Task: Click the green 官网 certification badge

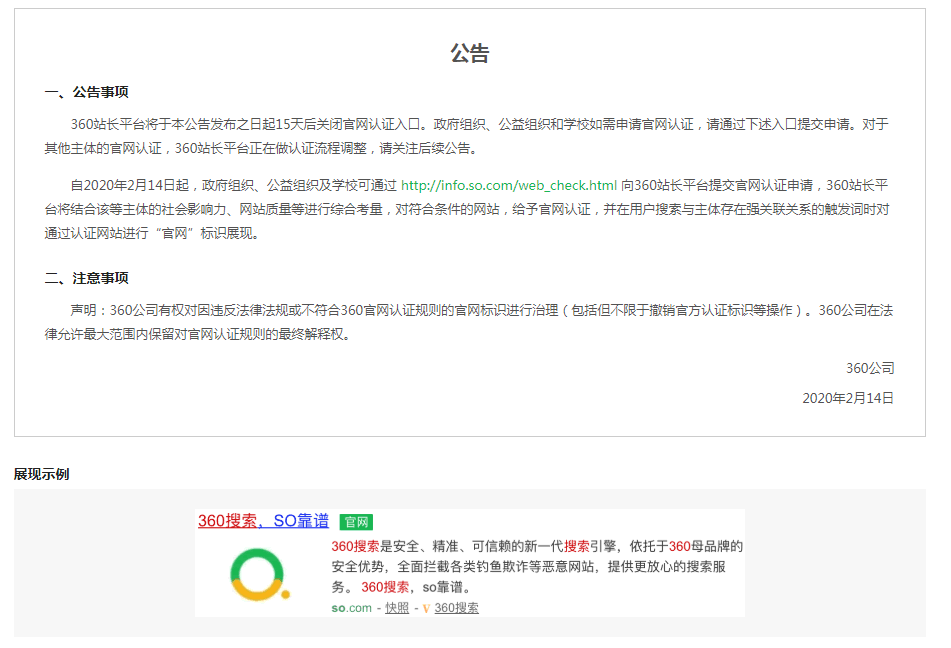Action: [357, 521]
